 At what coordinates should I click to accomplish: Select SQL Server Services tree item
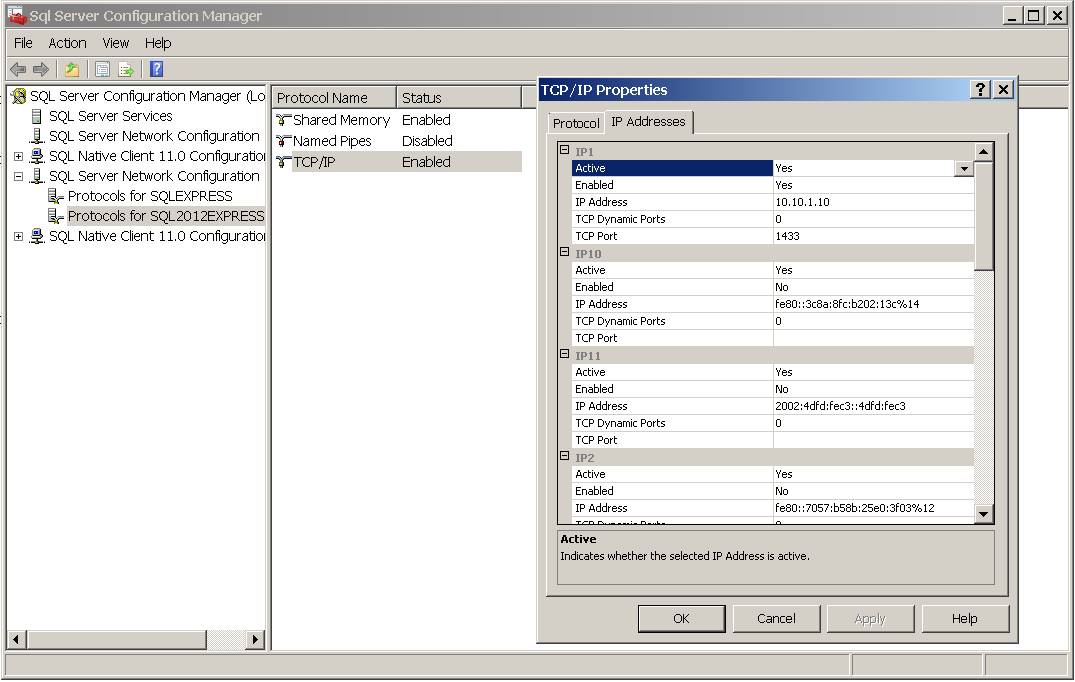click(x=110, y=117)
